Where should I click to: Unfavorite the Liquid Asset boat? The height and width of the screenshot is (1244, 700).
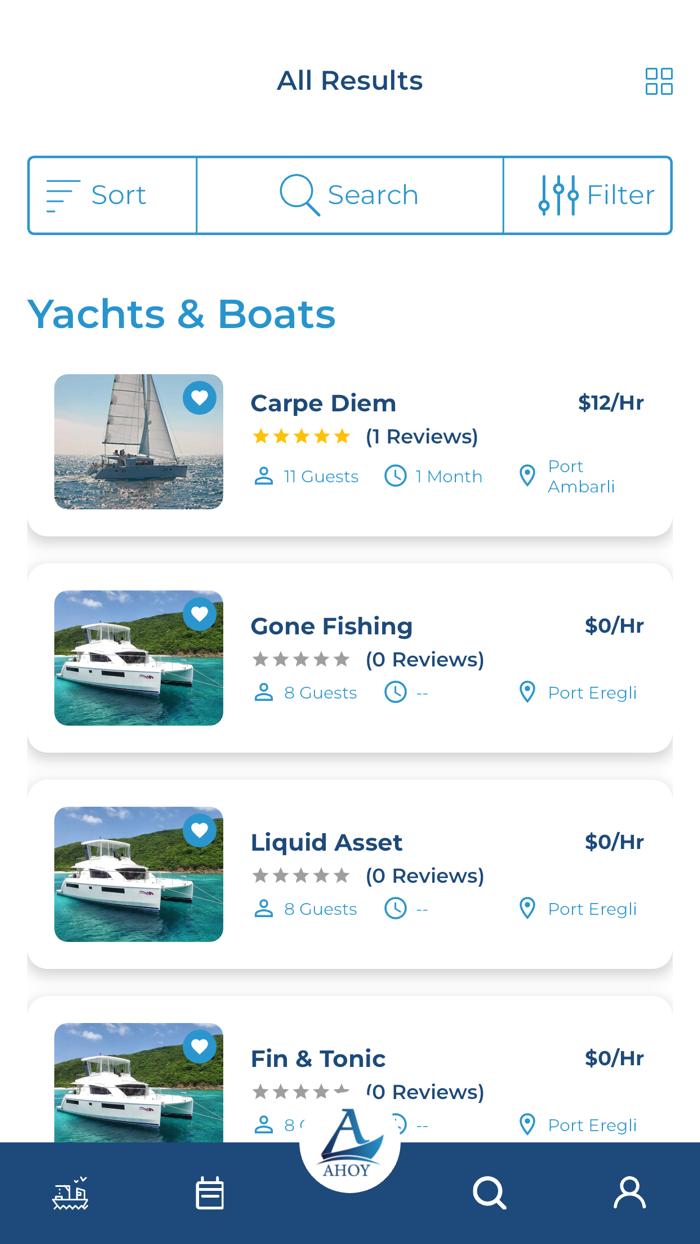pyautogui.click(x=199, y=830)
